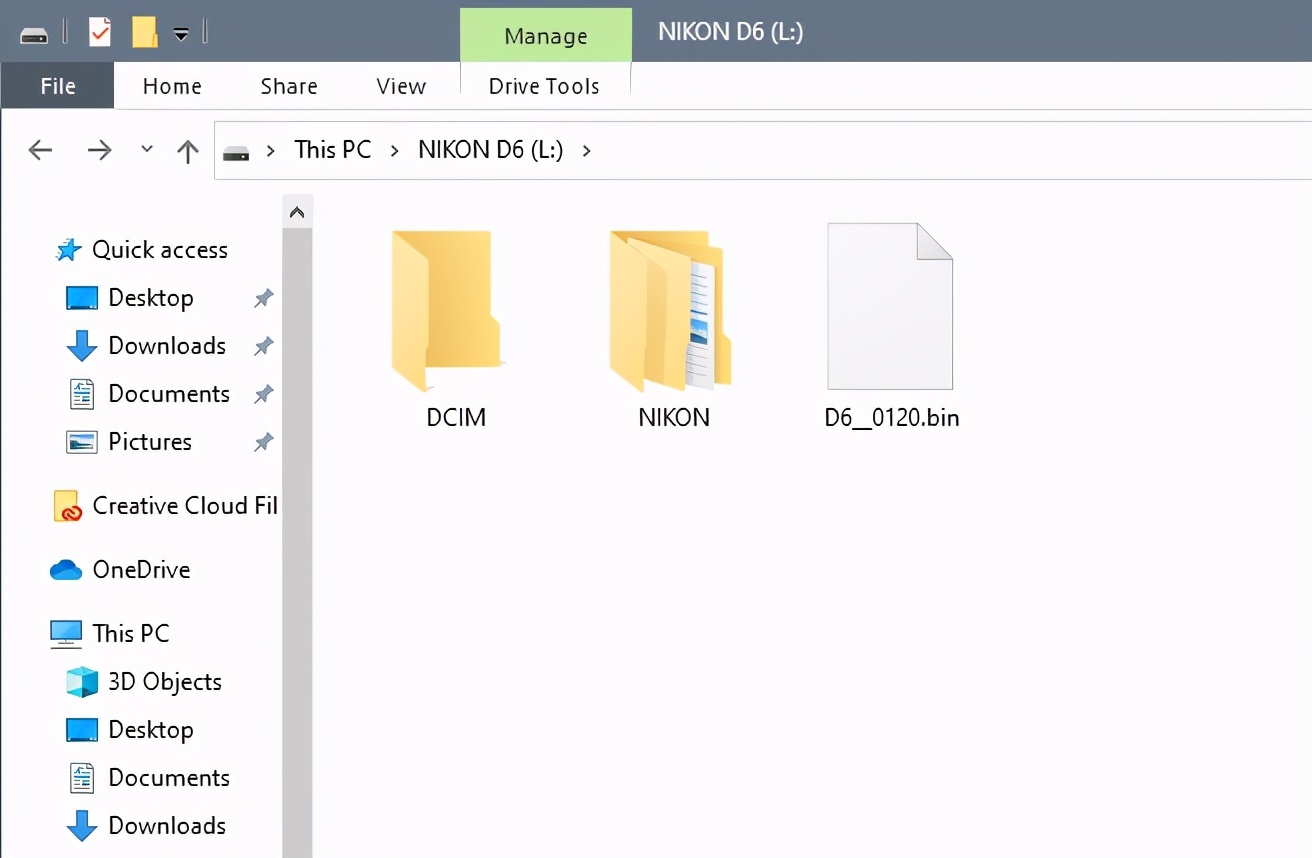1312x858 pixels.
Task: Open the Downloads folder listed under This PC
Action: tap(146, 826)
